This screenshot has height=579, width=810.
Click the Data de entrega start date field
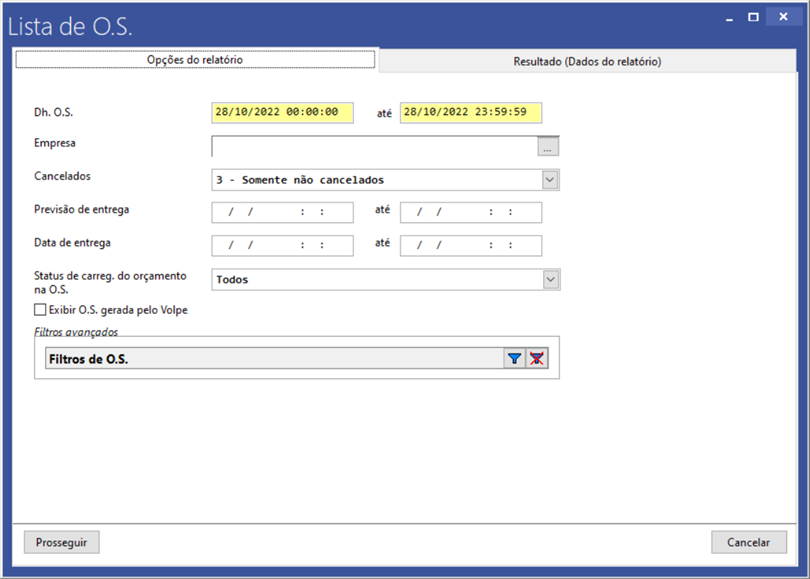[282, 246]
